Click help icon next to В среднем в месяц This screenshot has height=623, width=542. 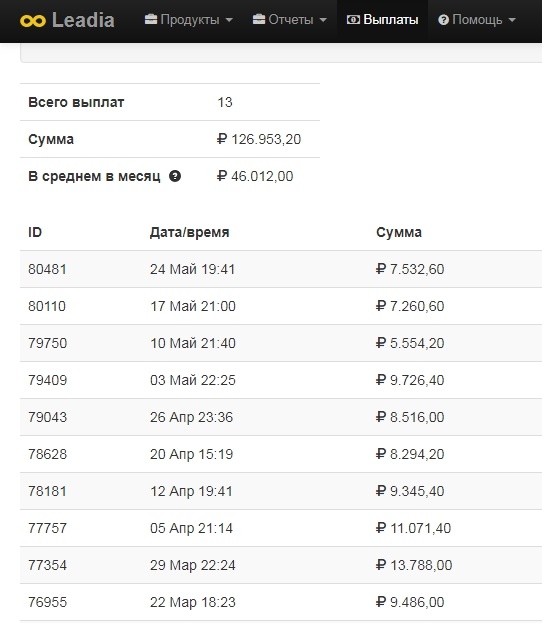175,176
